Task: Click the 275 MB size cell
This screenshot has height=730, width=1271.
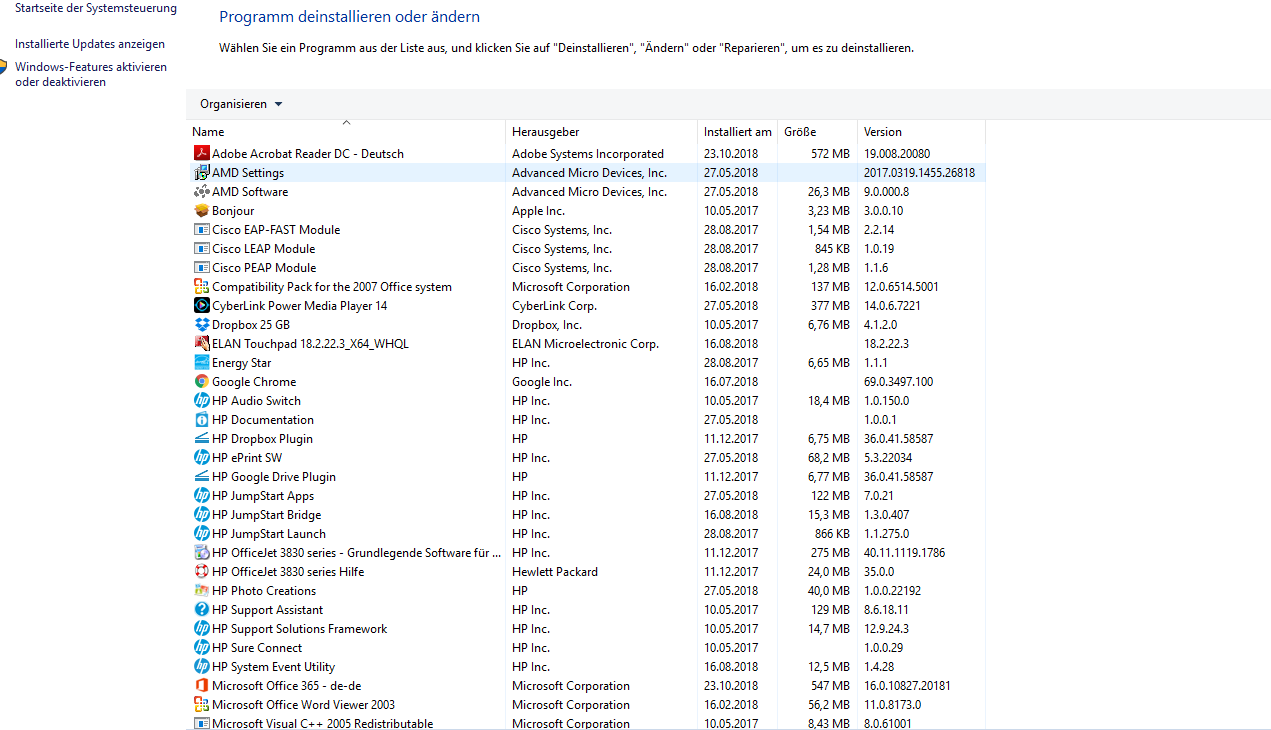Action: pos(830,553)
